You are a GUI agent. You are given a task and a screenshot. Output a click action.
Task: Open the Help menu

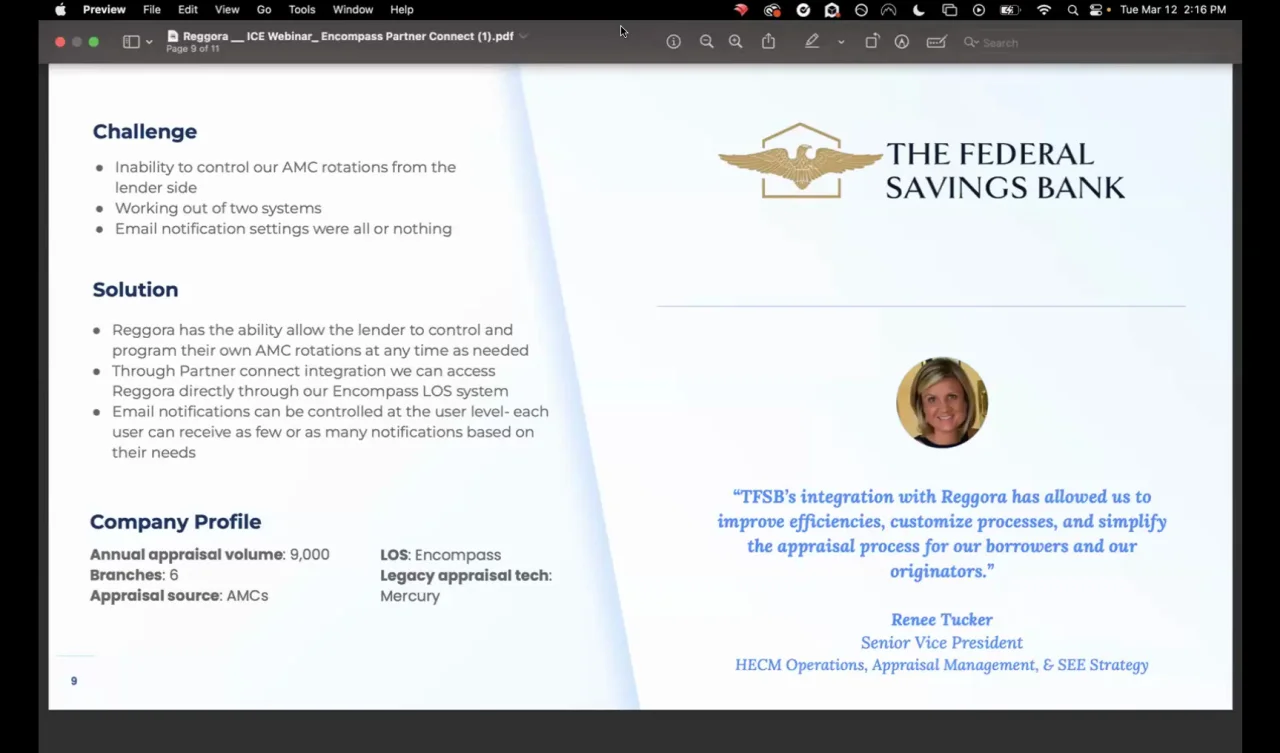point(402,10)
